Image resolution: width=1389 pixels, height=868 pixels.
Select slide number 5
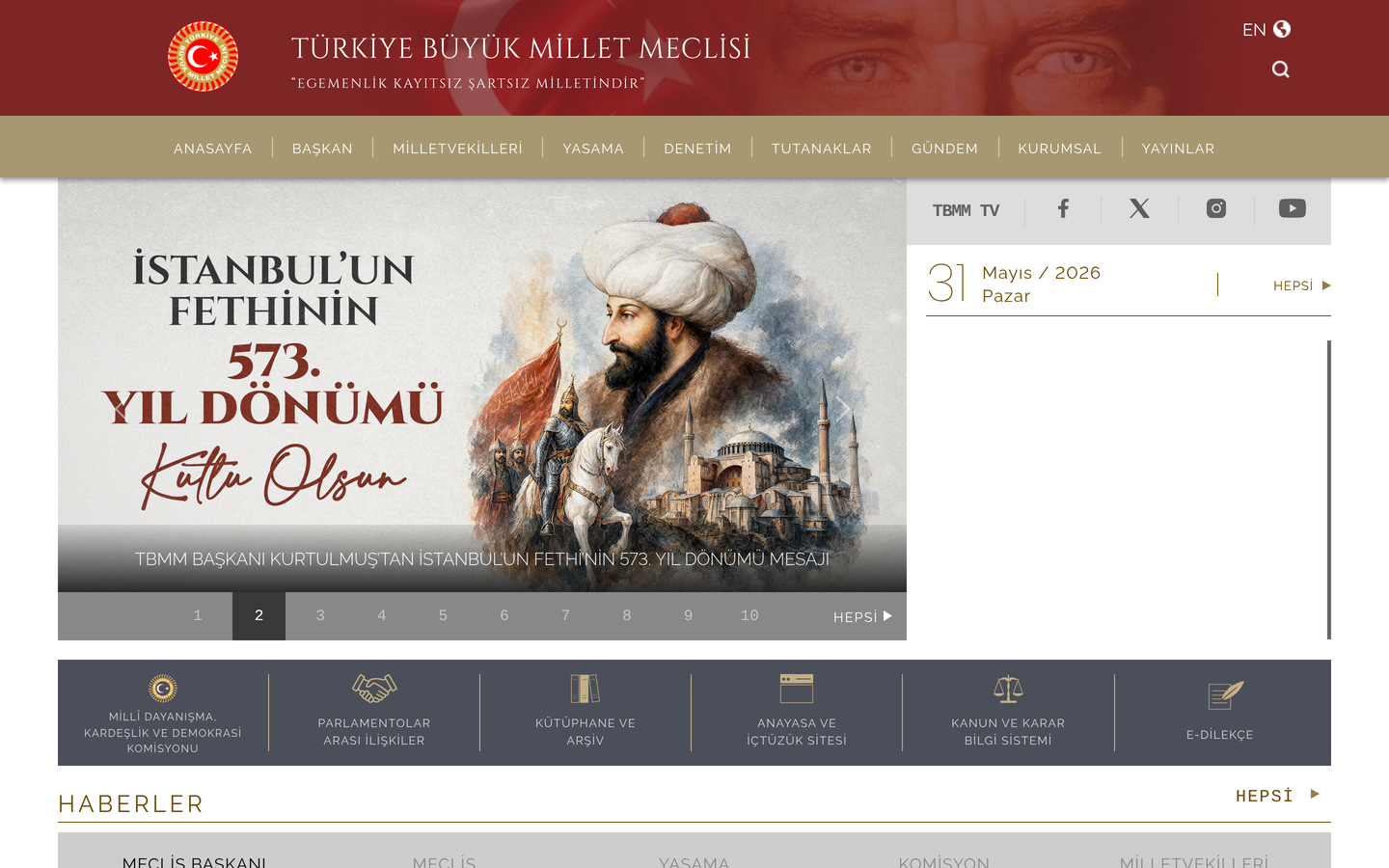coord(443,616)
